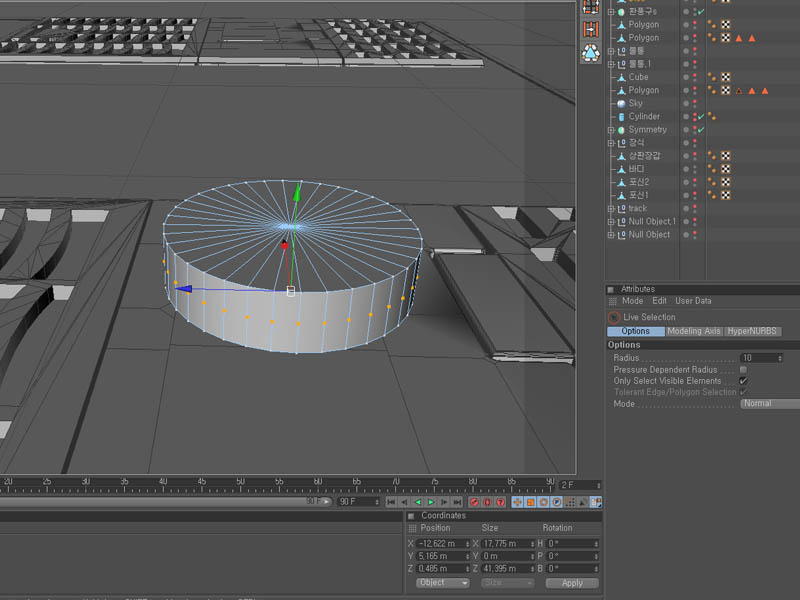800x600 pixels.
Task: Toggle the position keyframe icon in timeline bar
Action: [518, 502]
